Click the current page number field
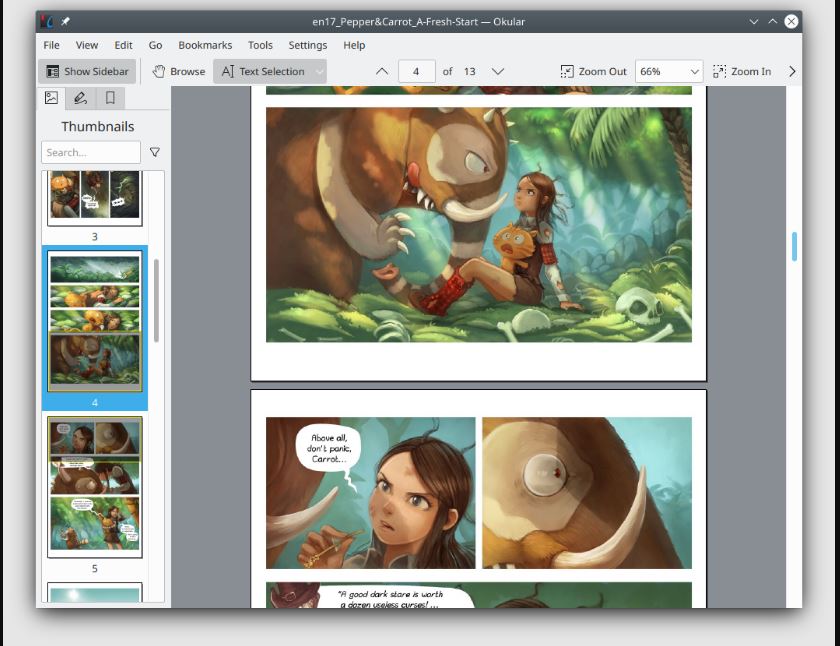This screenshot has width=840, height=646. (416, 71)
